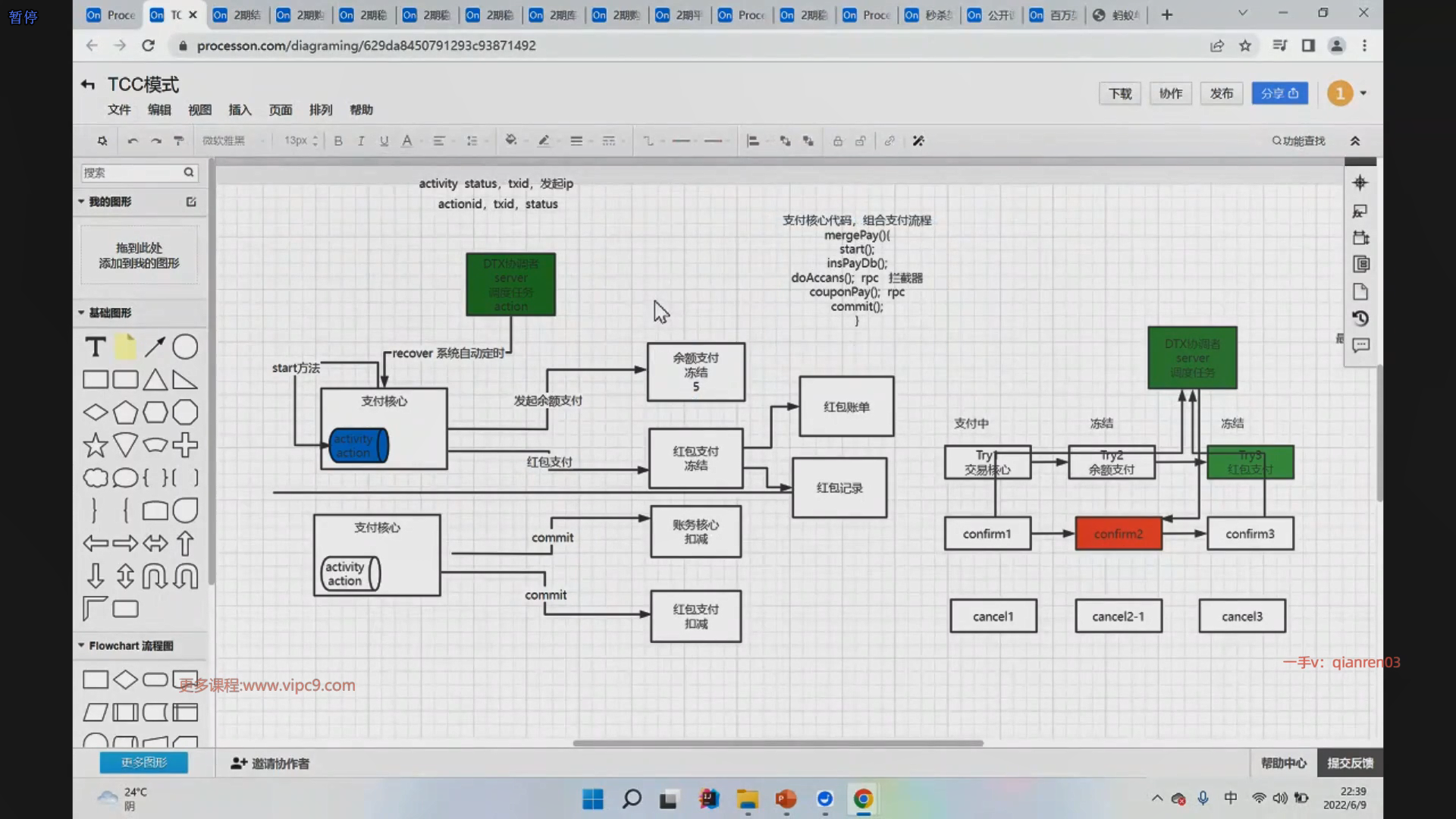Click the insert link icon
Image resolution: width=1456 pixels, height=819 pixels.
[x=890, y=141]
